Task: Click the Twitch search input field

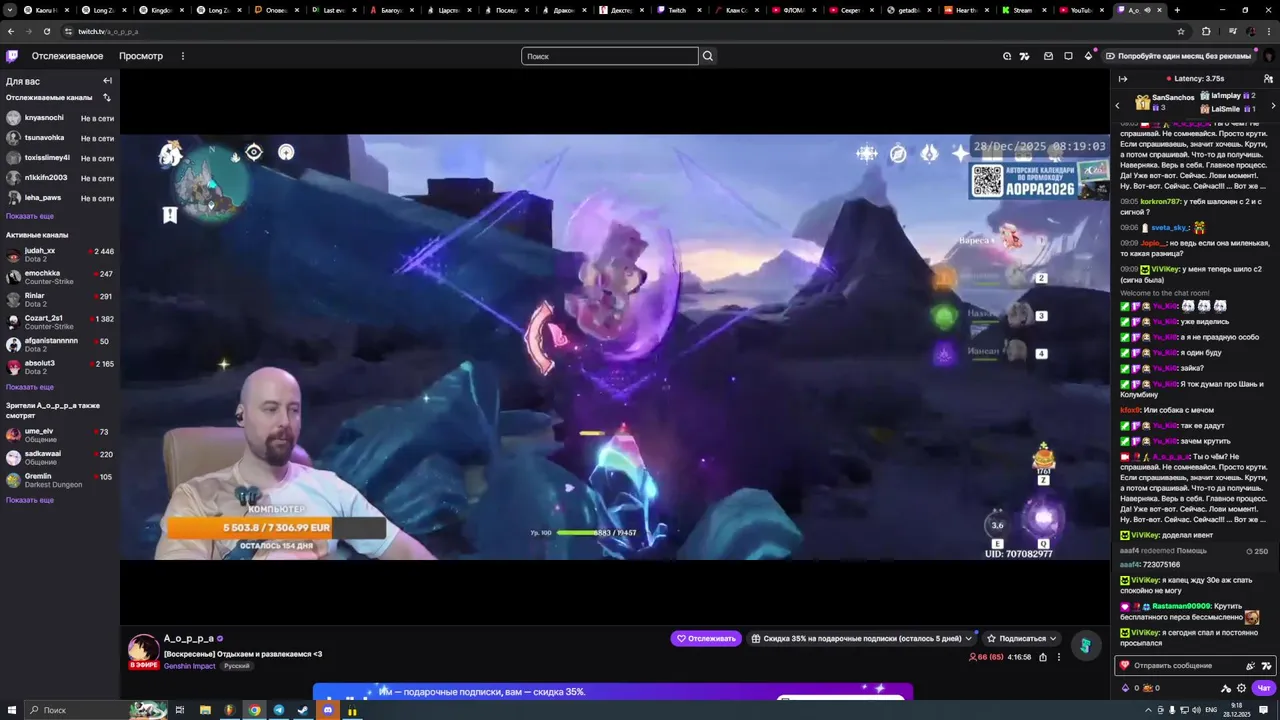Action: tap(610, 56)
